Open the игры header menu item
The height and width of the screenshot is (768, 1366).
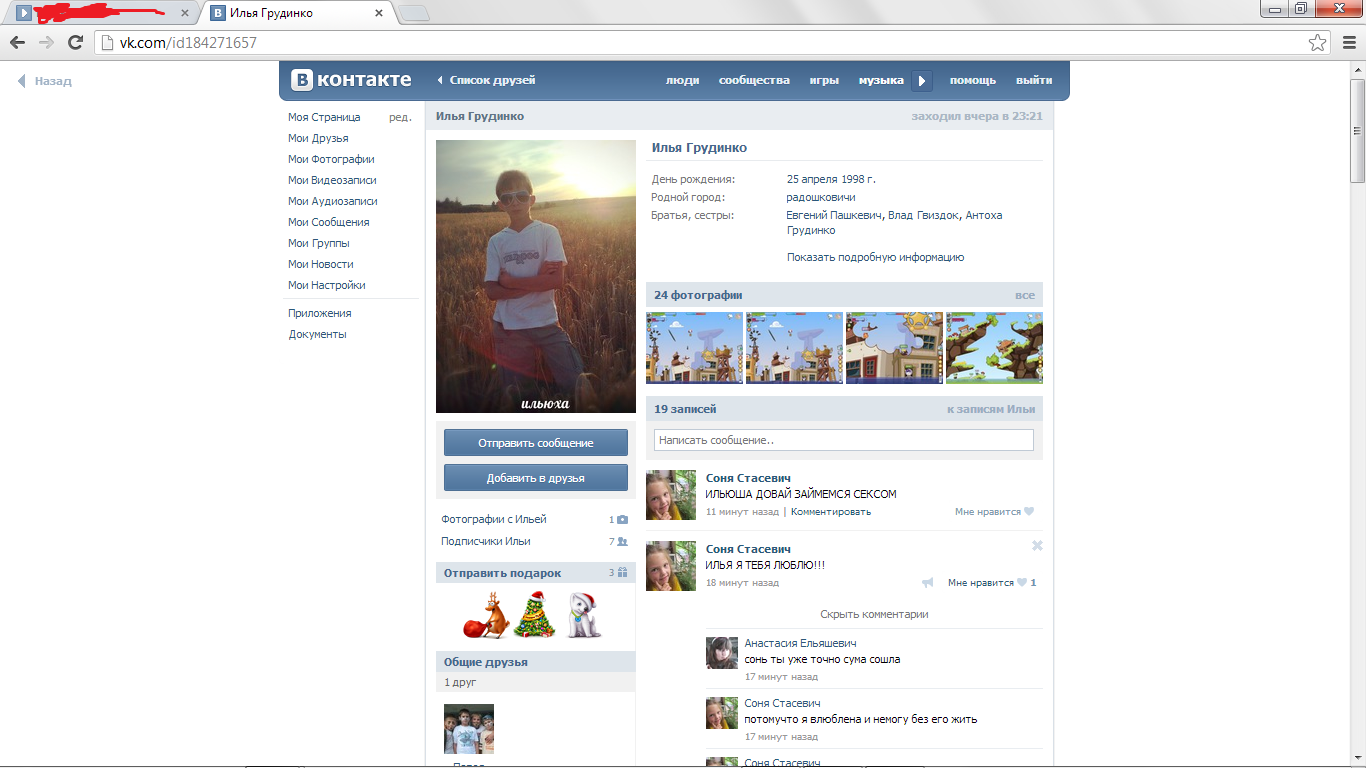tap(824, 80)
